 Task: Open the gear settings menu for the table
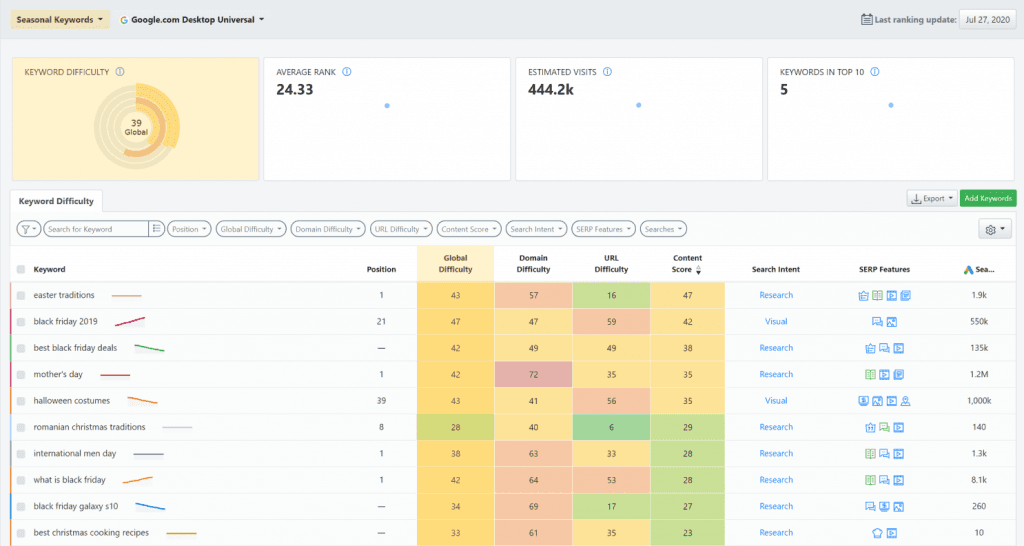tap(995, 229)
